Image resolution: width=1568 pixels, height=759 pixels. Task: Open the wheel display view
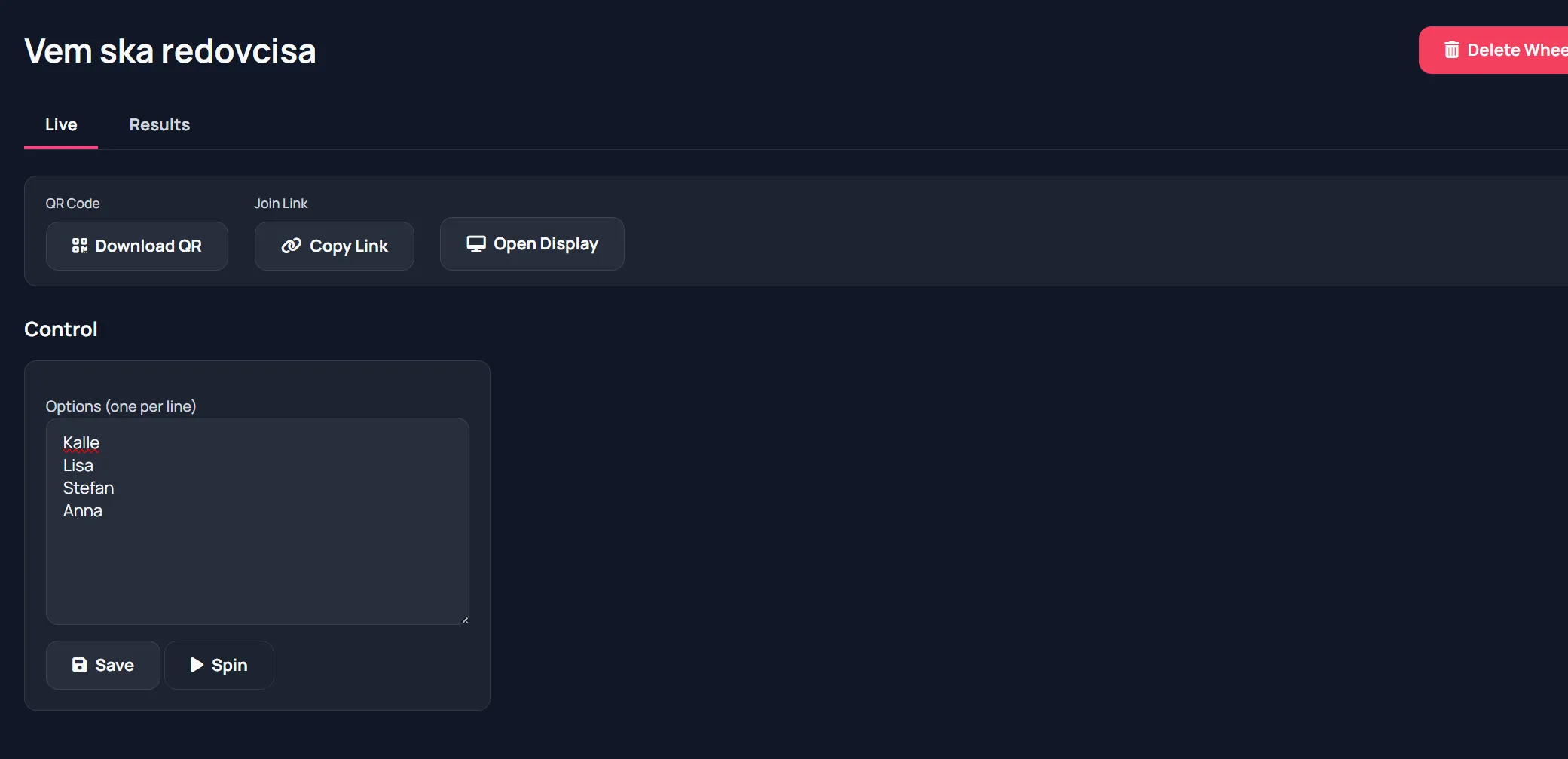532,243
